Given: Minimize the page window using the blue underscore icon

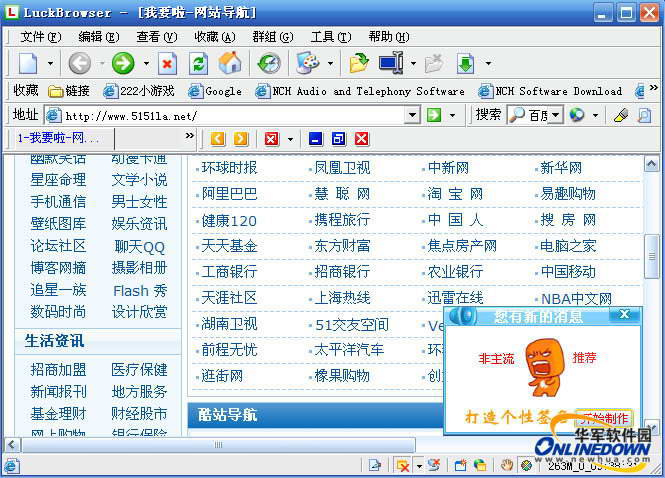Looking at the screenshot, I should (x=315, y=139).
